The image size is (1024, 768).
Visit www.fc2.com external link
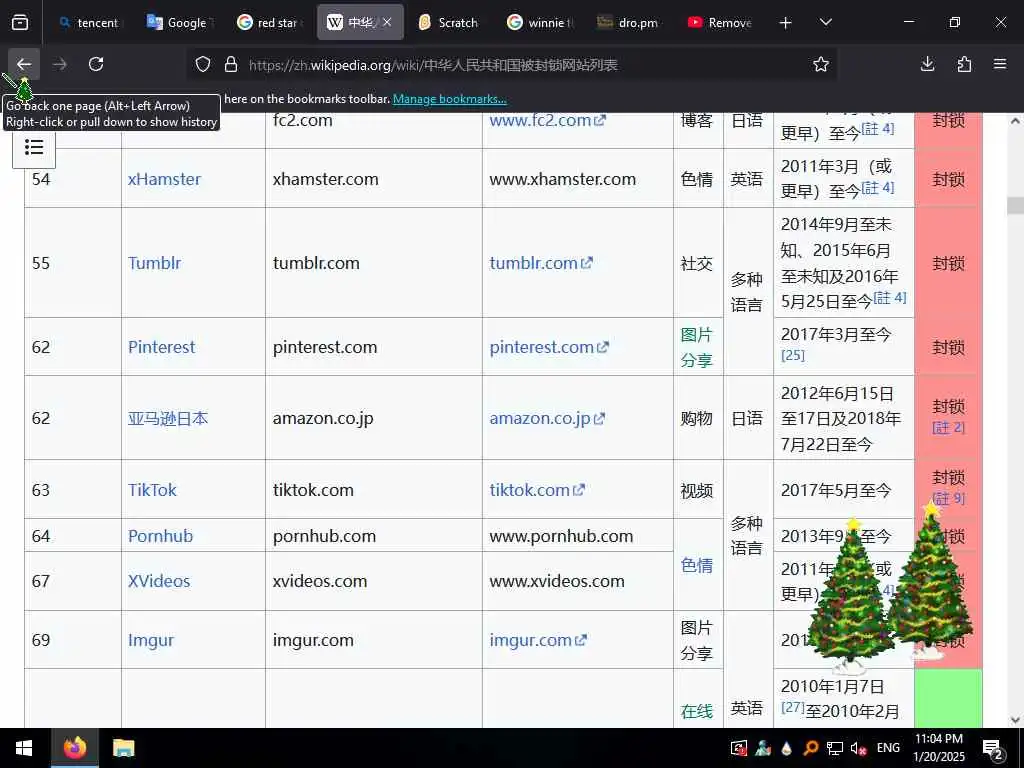(x=548, y=120)
